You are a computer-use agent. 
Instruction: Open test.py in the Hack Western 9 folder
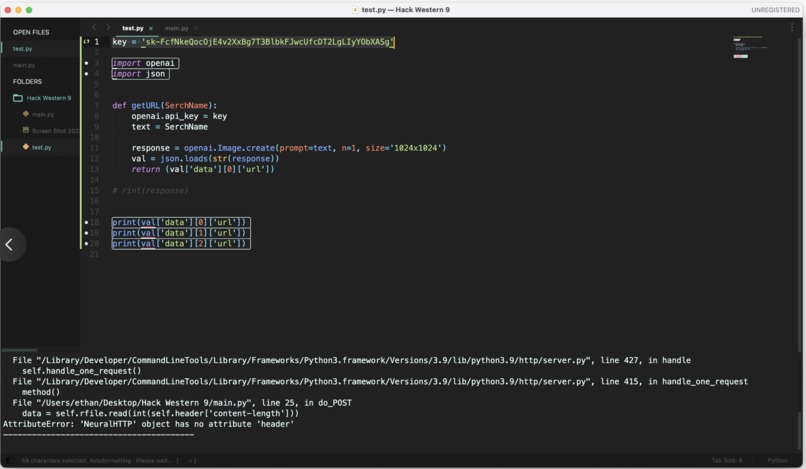42,147
